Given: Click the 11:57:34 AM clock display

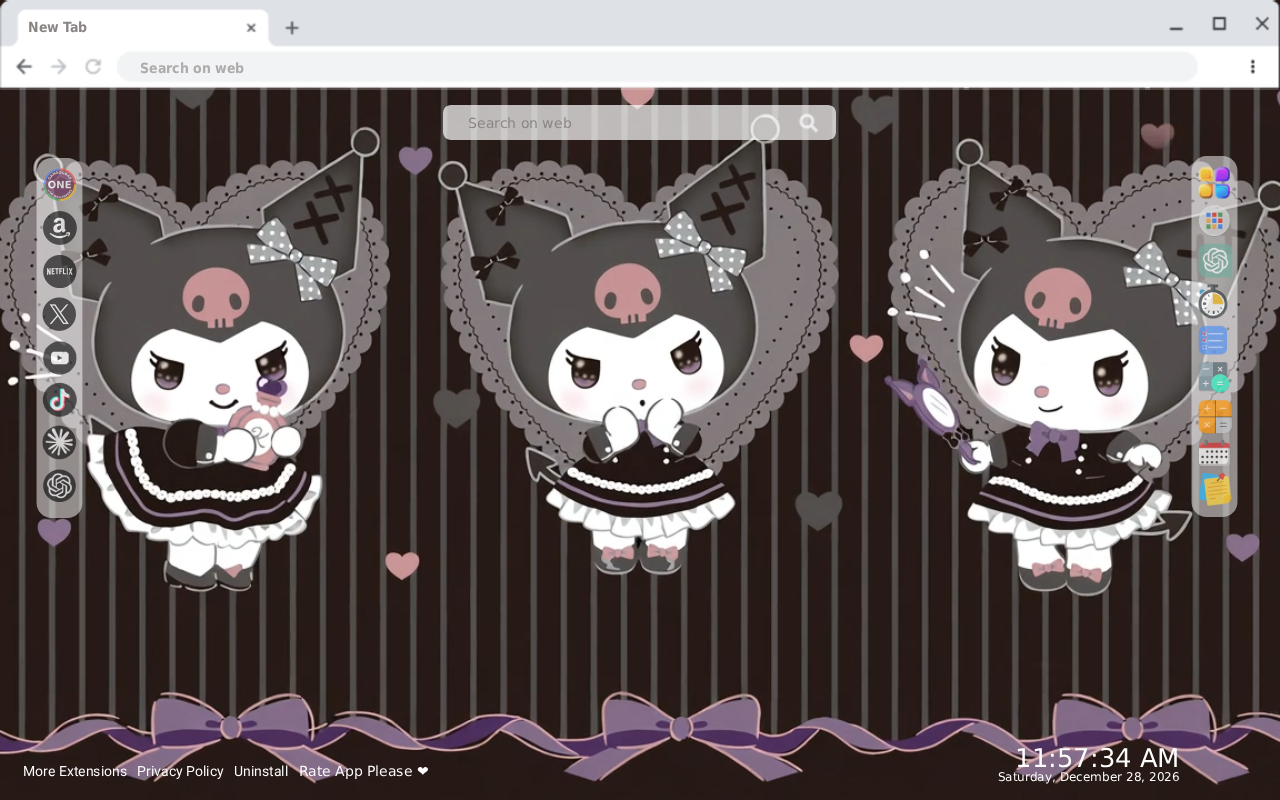Looking at the screenshot, I should click(1097, 757).
